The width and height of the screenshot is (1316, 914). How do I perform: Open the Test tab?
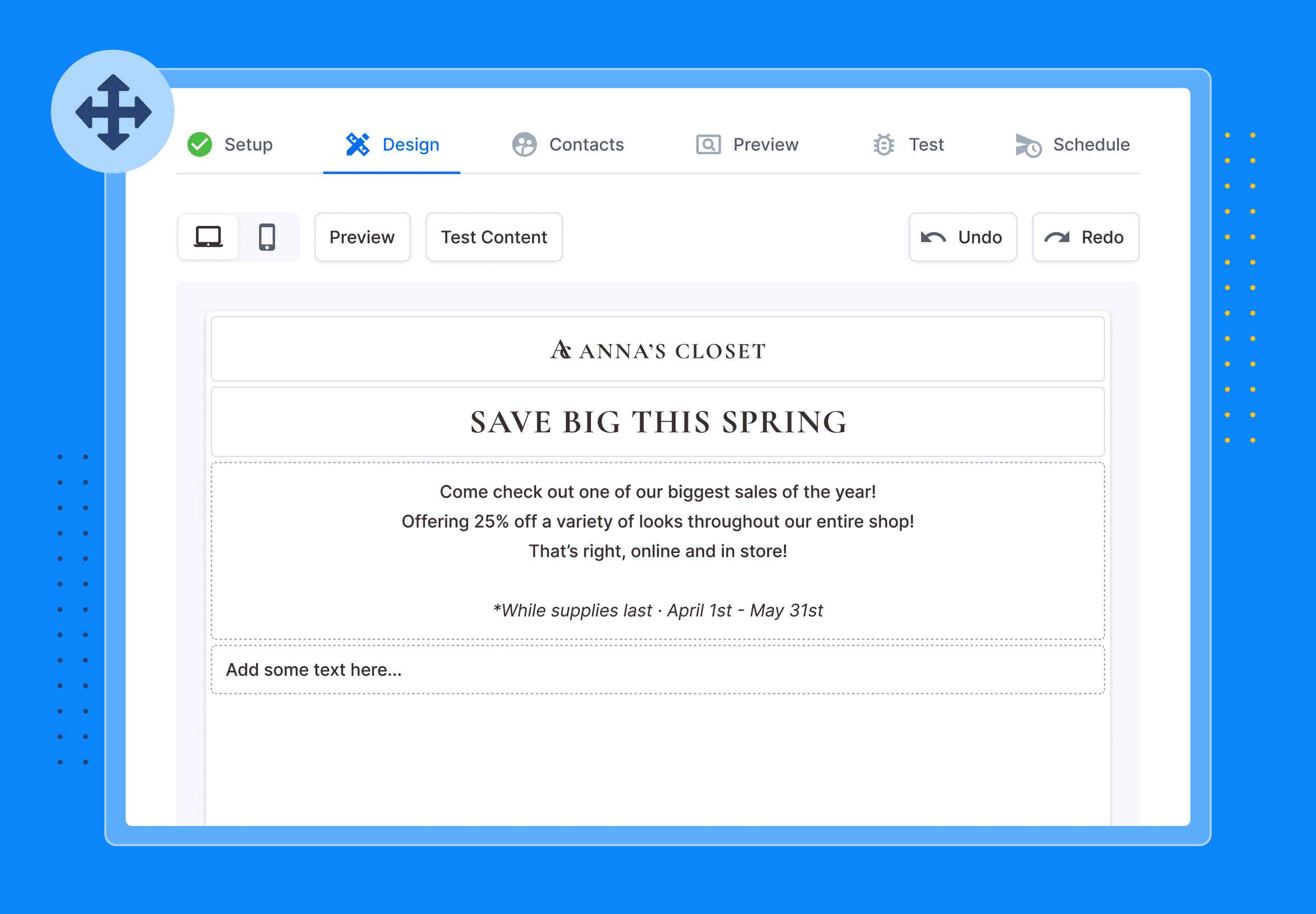click(927, 144)
